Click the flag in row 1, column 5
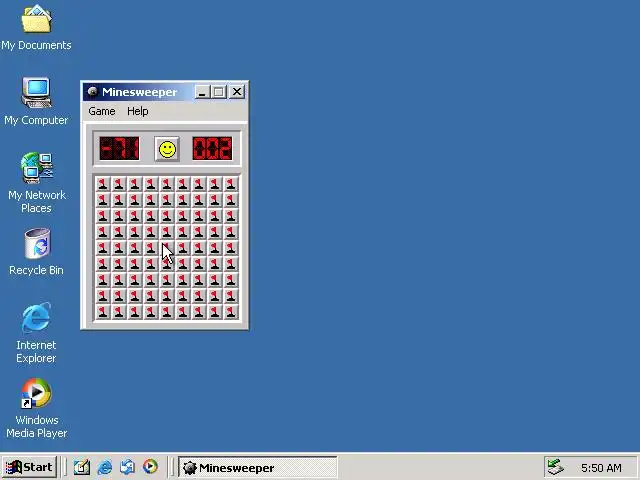Viewport: 640px width, 480px height. pyautogui.click(x=167, y=184)
